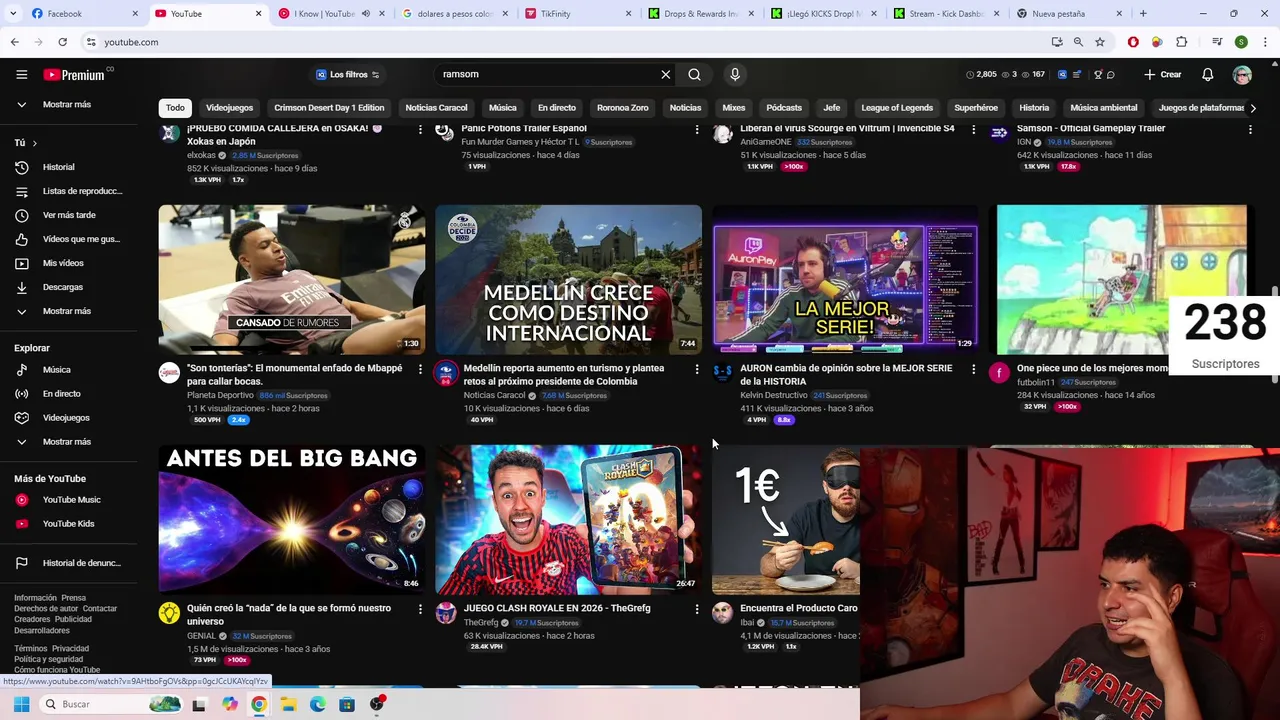Start voice search with the microphone
The width and height of the screenshot is (1280, 720).
click(735, 74)
